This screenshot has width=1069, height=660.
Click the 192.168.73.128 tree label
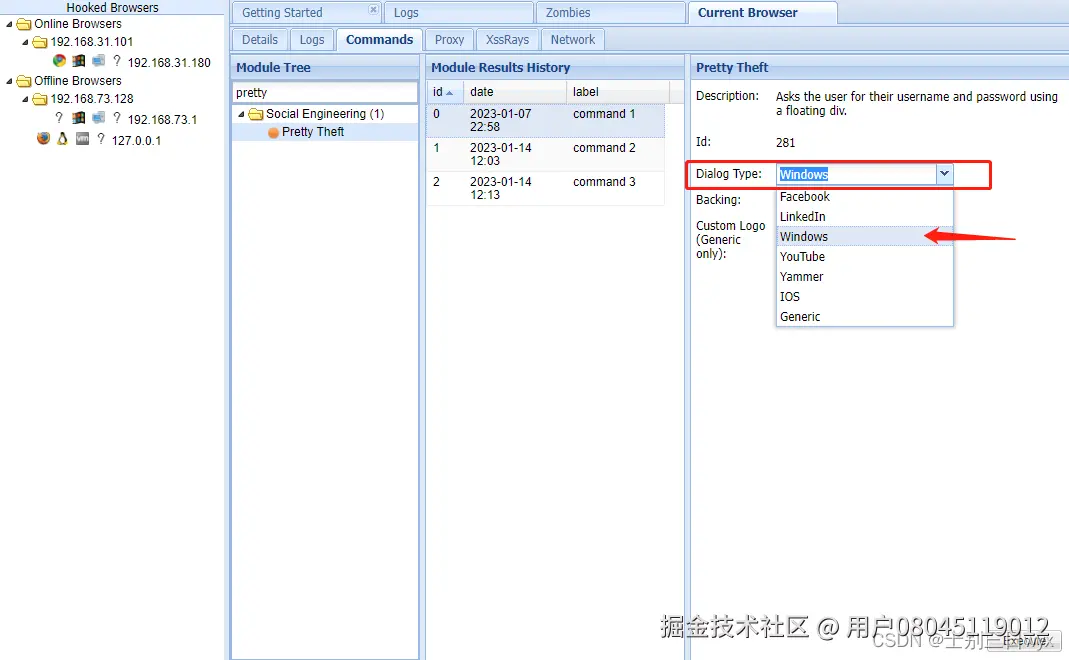(91, 100)
